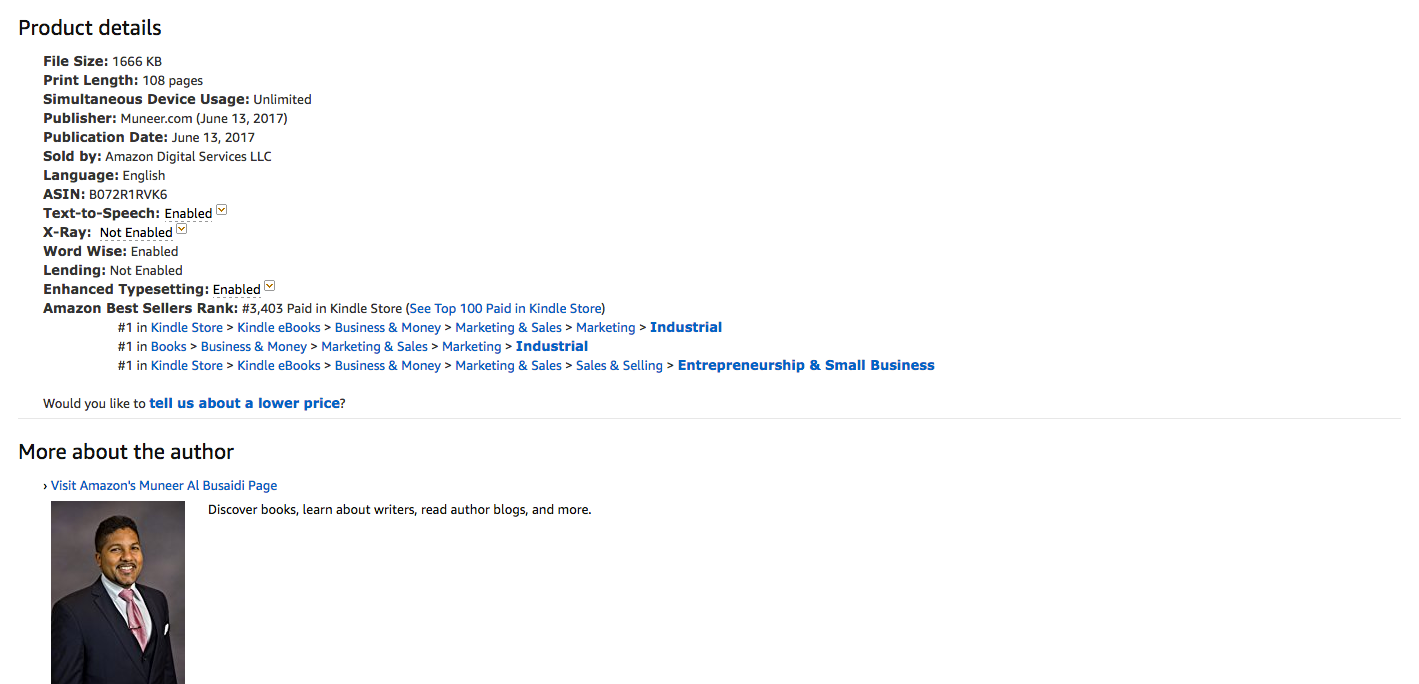The height and width of the screenshot is (684, 1419).
Task: Expand the Enhanced Typesetting info dropdown arrow
Action: pyautogui.click(x=269, y=286)
